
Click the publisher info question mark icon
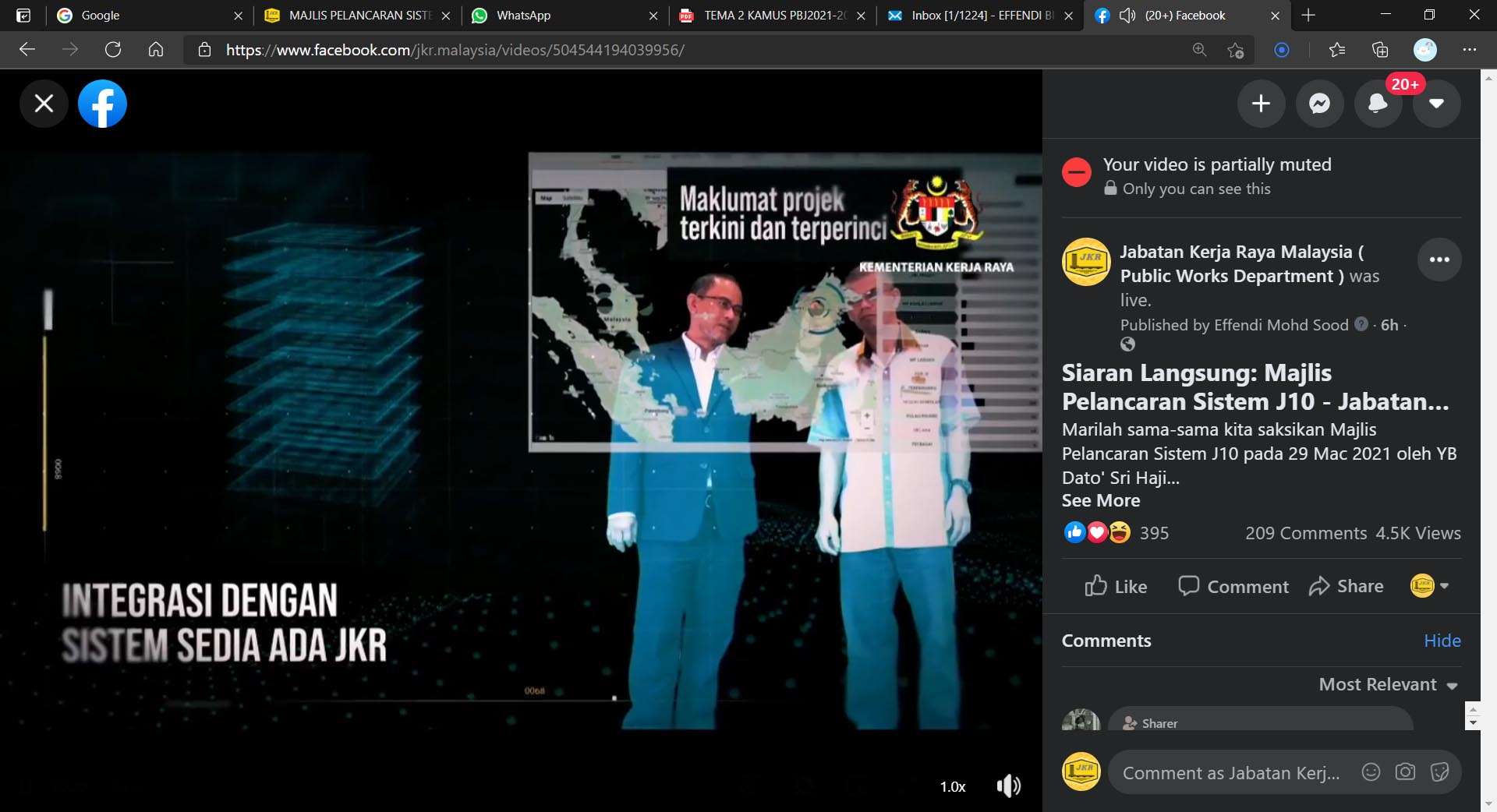[x=1361, y=324]
